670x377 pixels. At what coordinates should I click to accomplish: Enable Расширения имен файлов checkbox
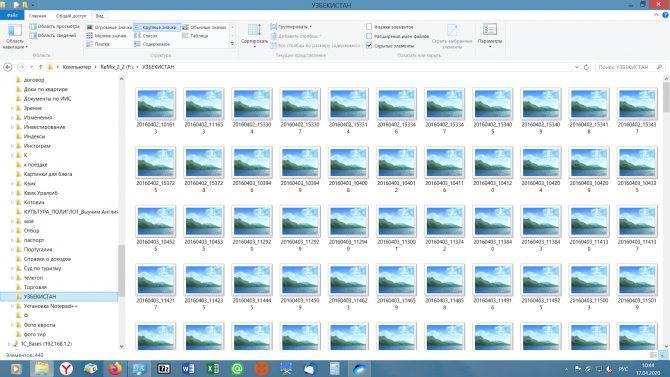369,36
